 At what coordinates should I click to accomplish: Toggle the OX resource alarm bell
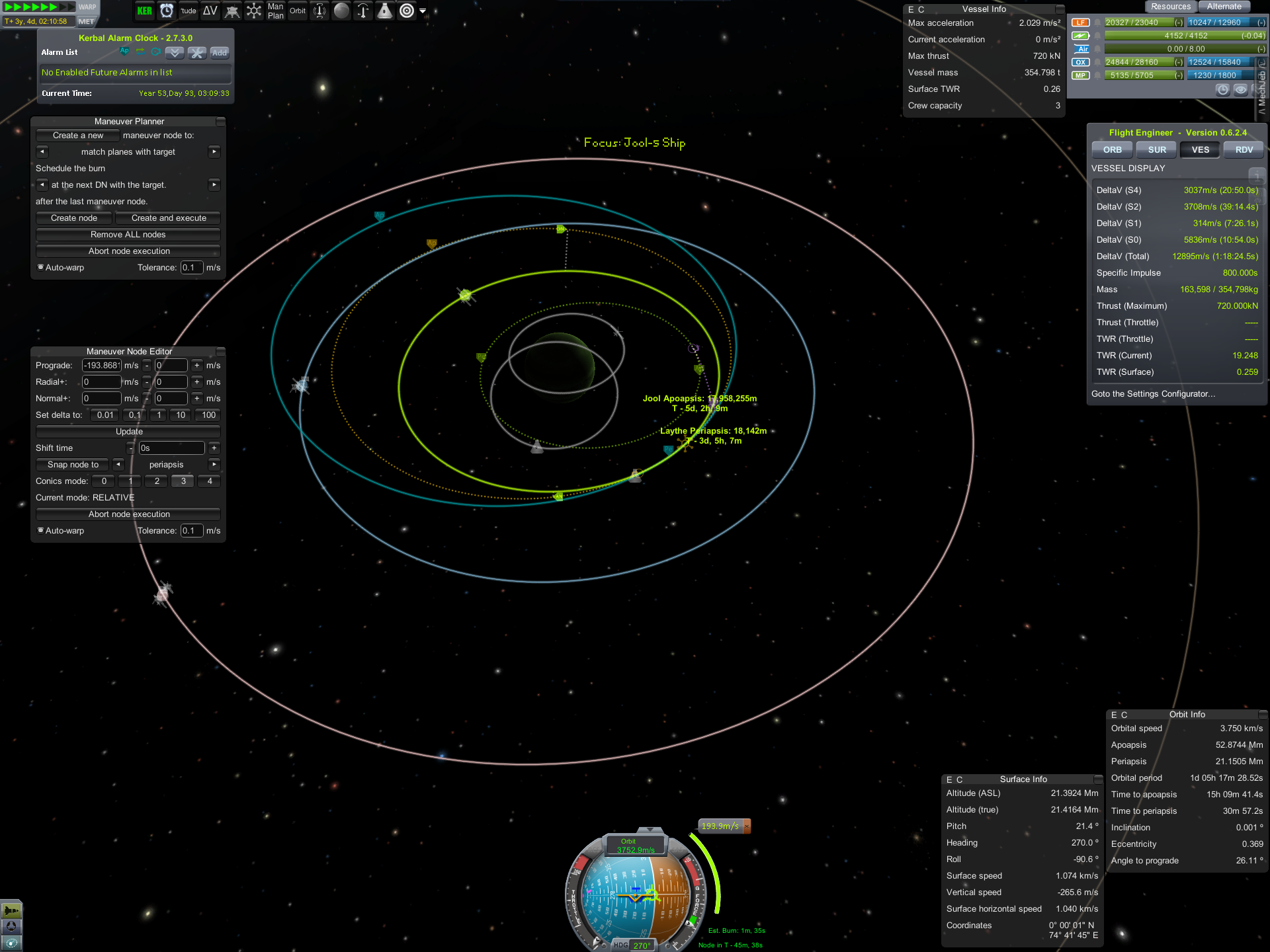1097,62
